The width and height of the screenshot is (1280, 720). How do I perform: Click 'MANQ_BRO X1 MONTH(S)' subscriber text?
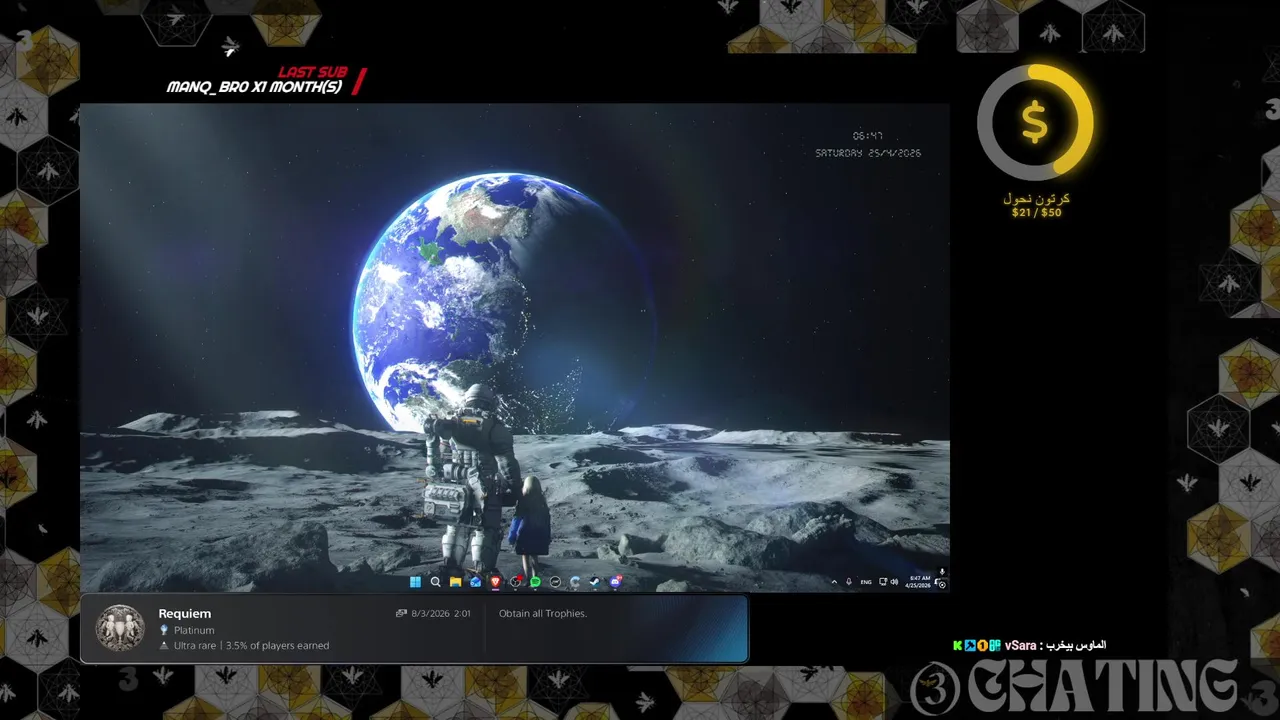pyautogui.click(x=254, y=87)
